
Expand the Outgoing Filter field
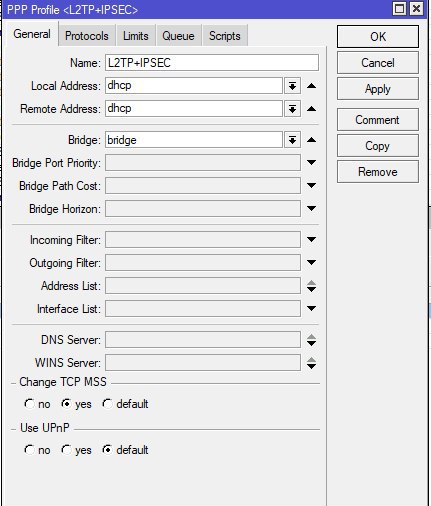(311, 263)
